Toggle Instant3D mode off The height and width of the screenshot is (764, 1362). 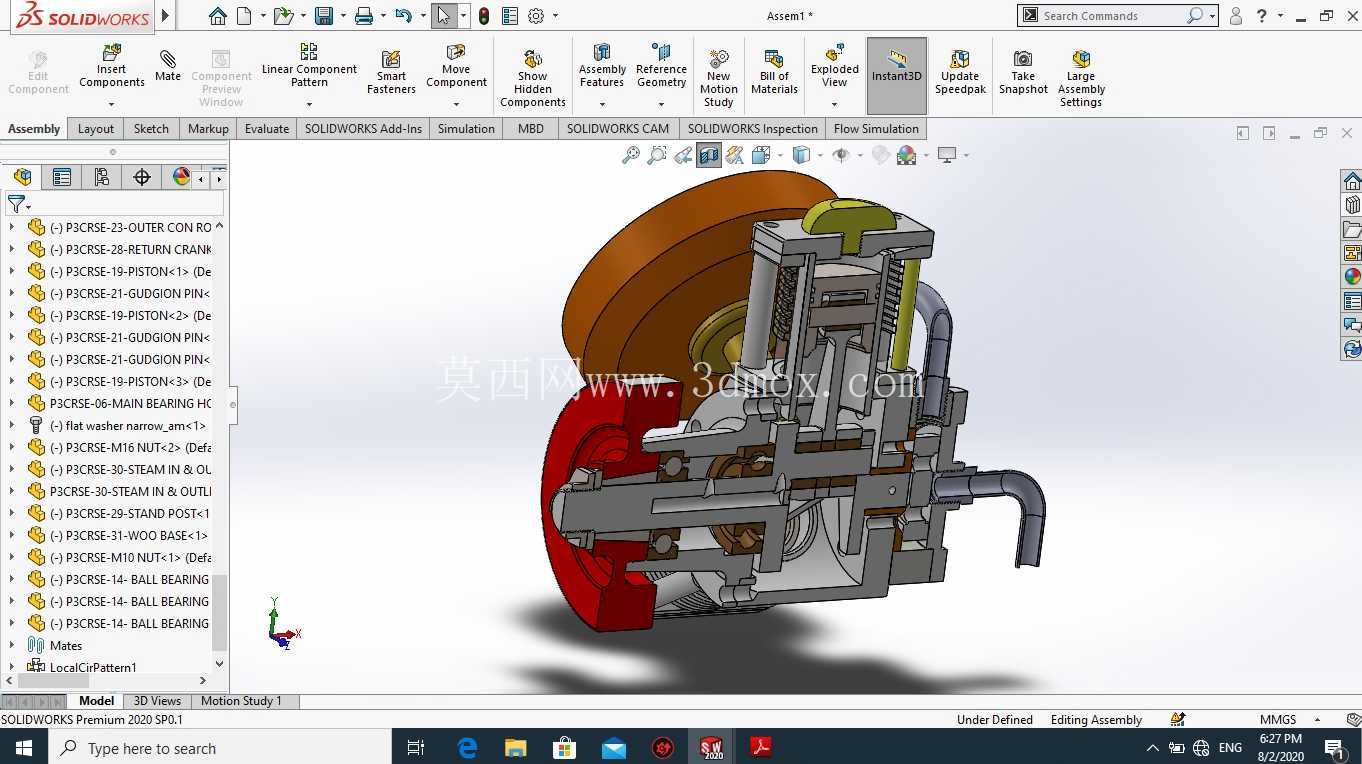[x=896, y=75]
